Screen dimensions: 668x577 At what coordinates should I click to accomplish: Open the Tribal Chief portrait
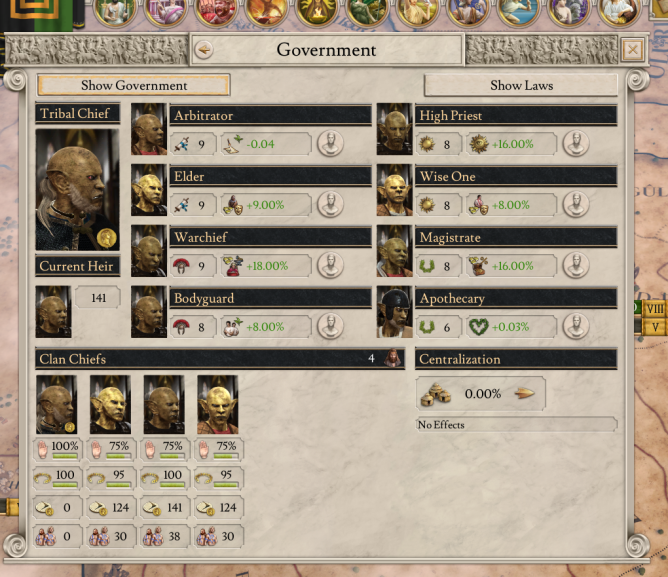click(x=77, y=190)
